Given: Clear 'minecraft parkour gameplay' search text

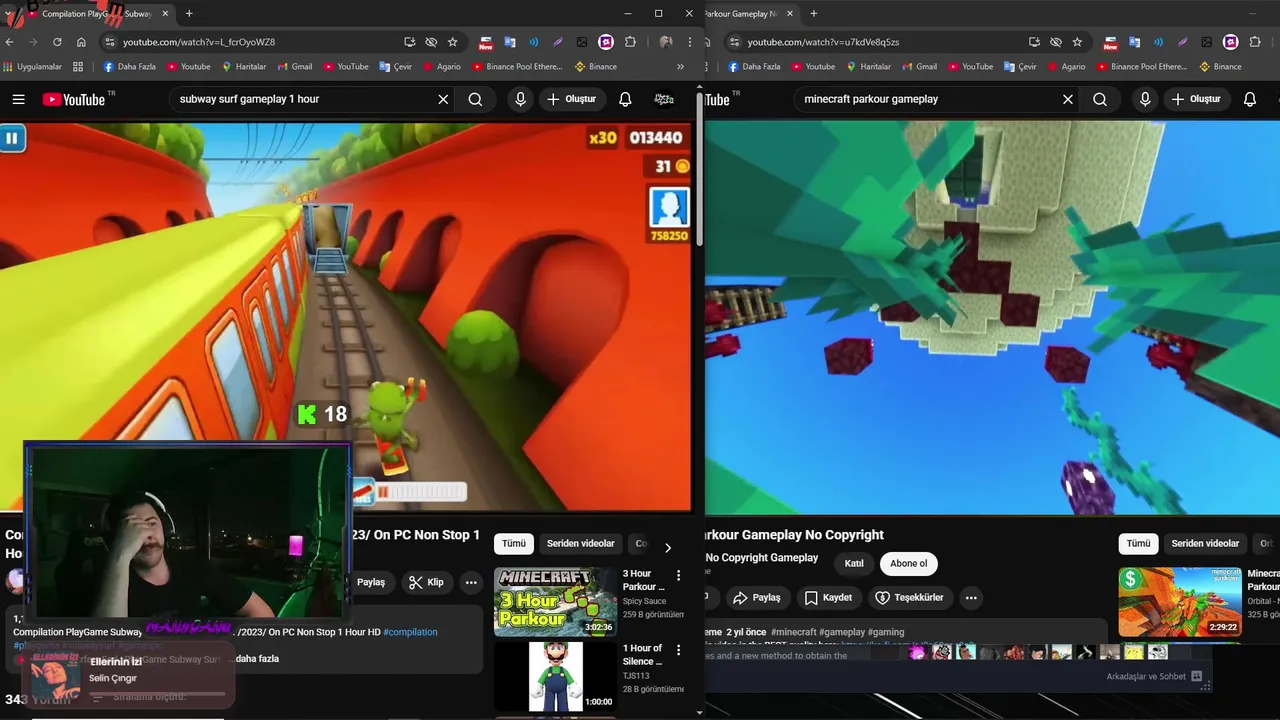Looking at the screenshot, I should point(1068,99).
